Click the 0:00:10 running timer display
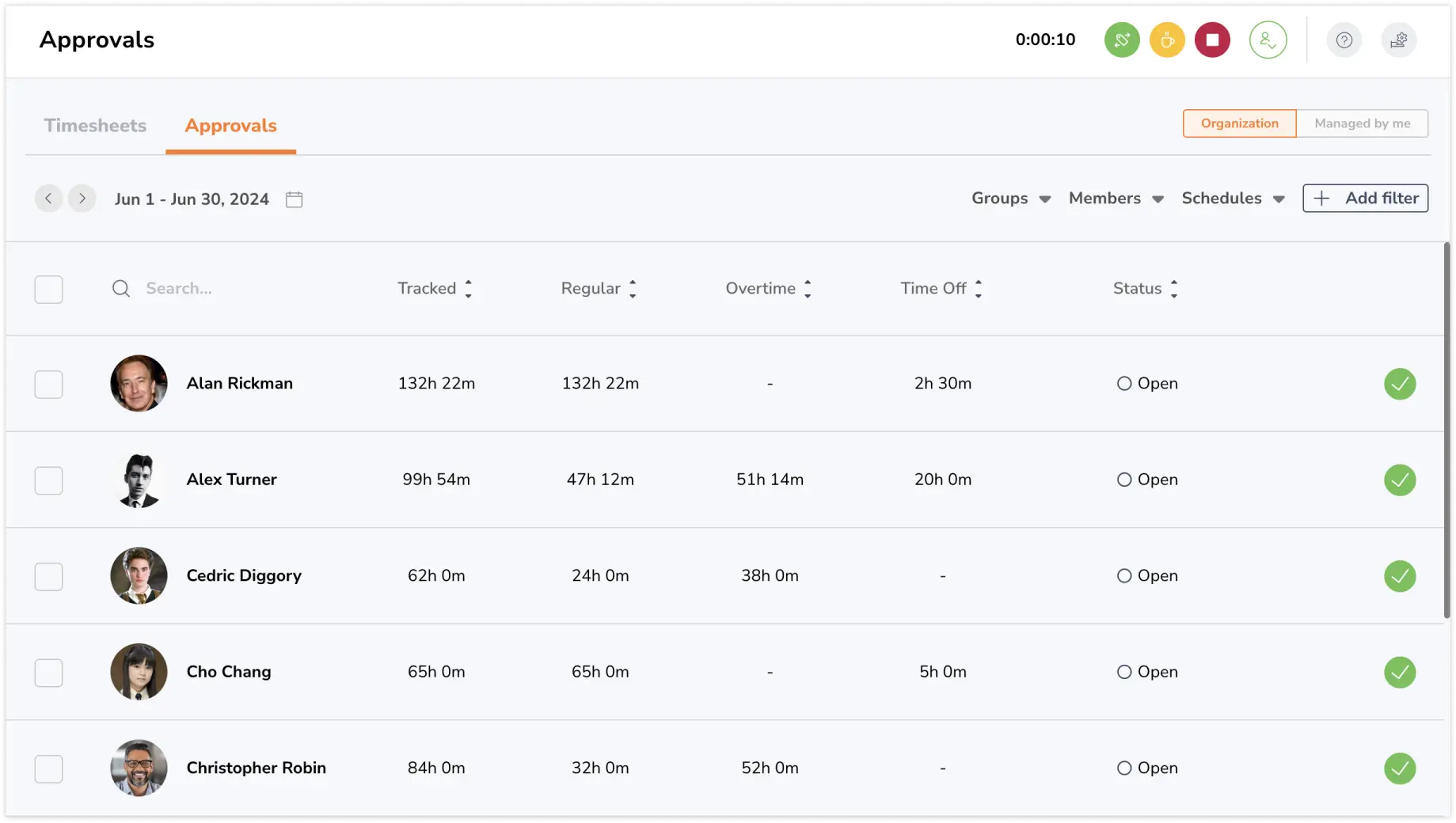This screenshot has width=1456, height=823. [1044, 40]
